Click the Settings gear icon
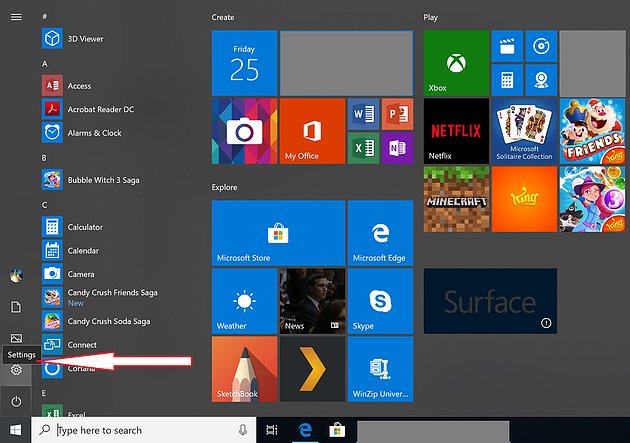This screenshot has height=443, width=630. click(16, 370)
